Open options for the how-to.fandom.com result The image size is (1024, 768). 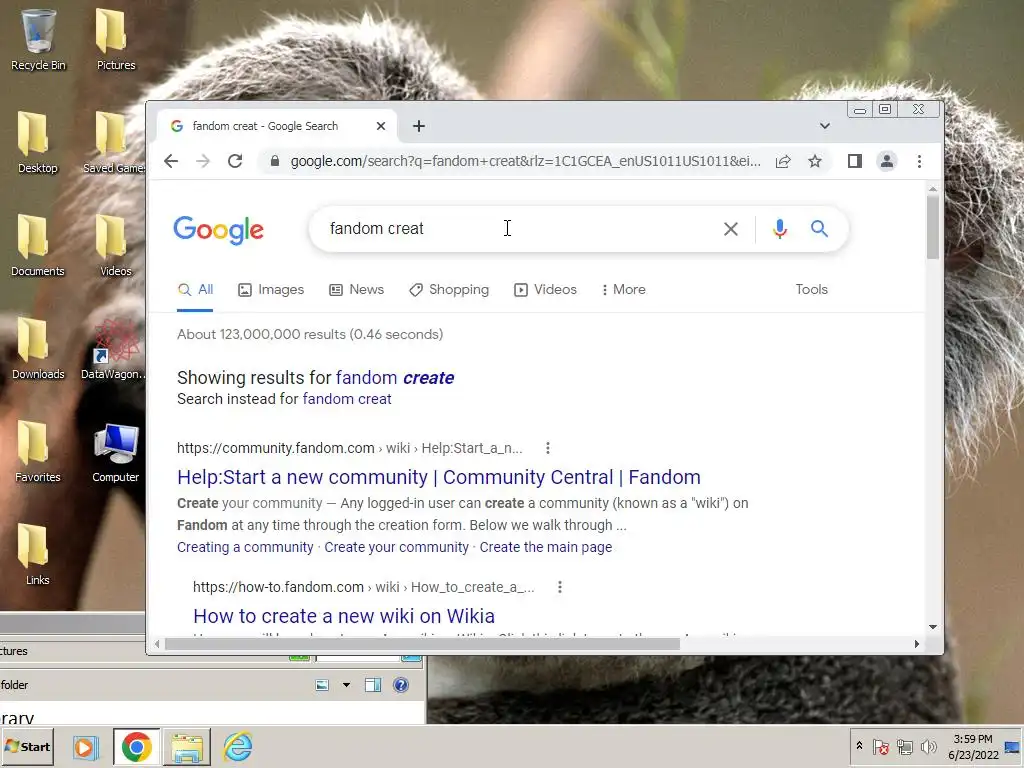tap(560, 587)
